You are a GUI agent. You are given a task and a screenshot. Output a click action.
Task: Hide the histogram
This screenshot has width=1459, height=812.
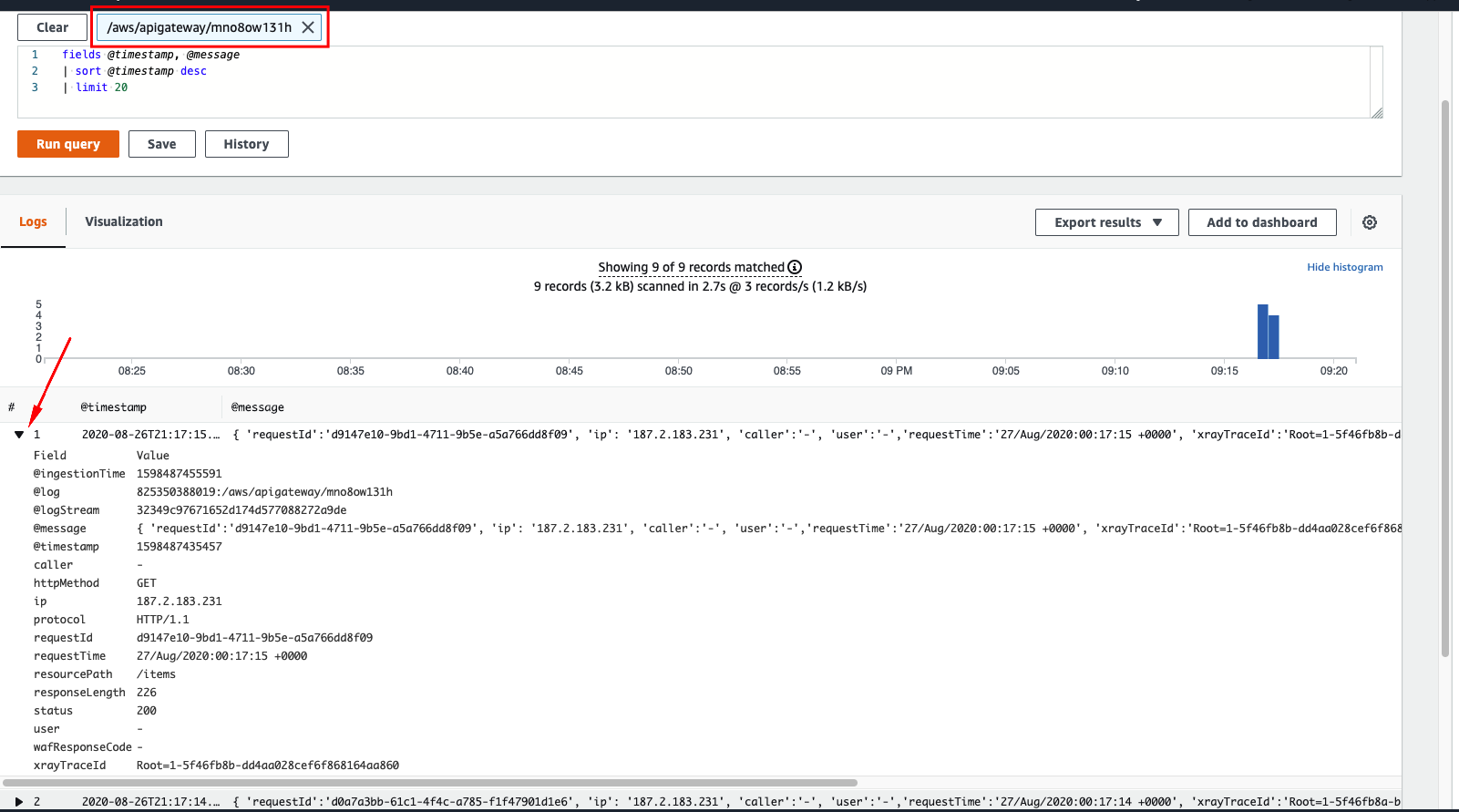1345,267
